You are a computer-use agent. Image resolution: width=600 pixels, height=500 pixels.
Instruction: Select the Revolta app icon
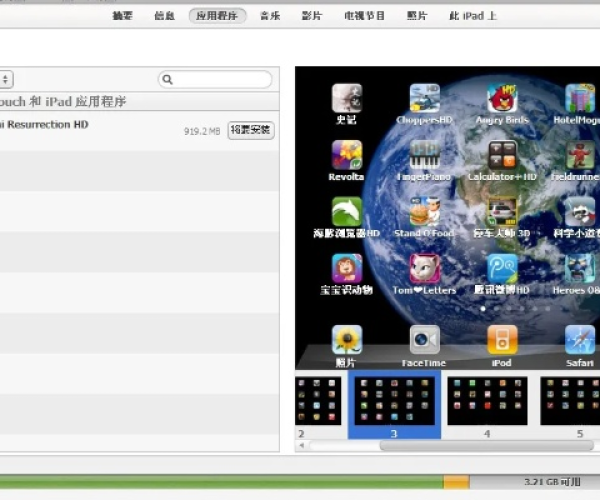347,155
